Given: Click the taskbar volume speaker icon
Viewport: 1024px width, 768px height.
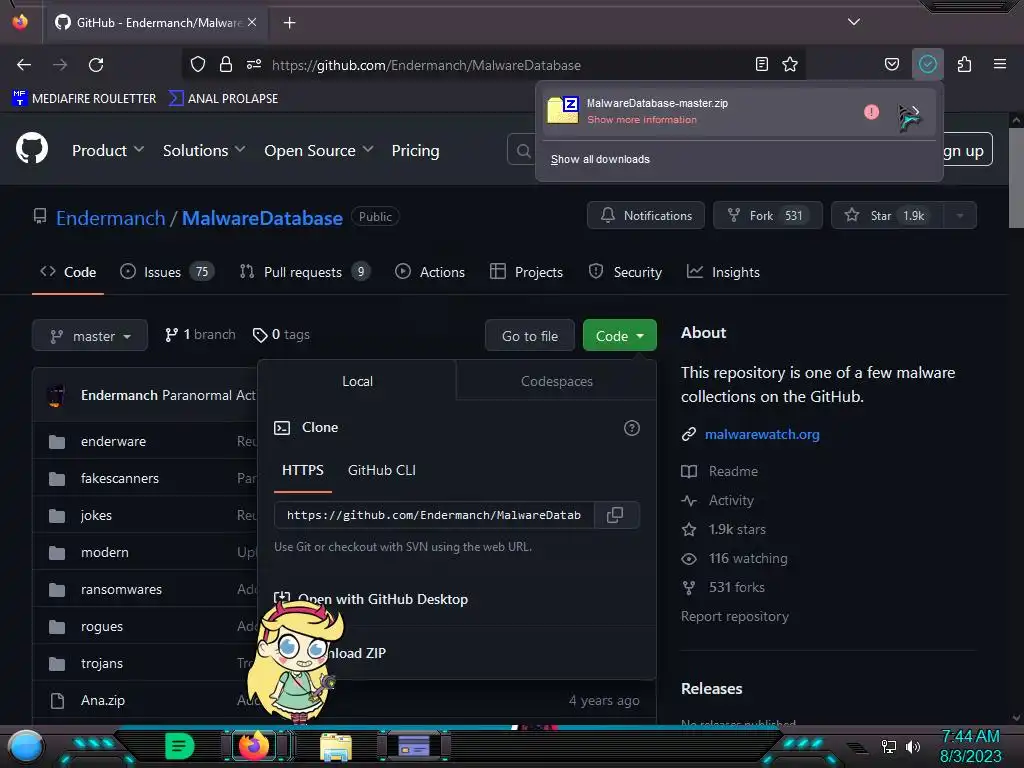Looking at the screenshot, I should pos(913,746).
